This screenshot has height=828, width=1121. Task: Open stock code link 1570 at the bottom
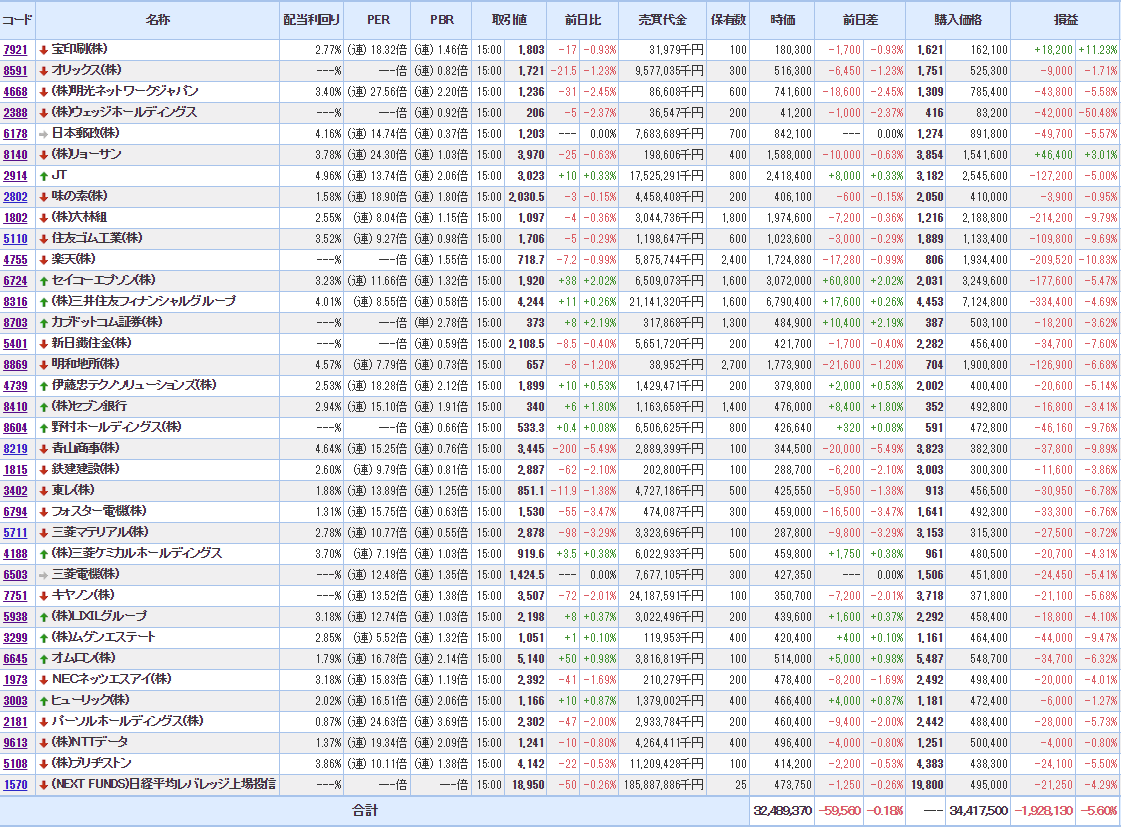point(16,784)
